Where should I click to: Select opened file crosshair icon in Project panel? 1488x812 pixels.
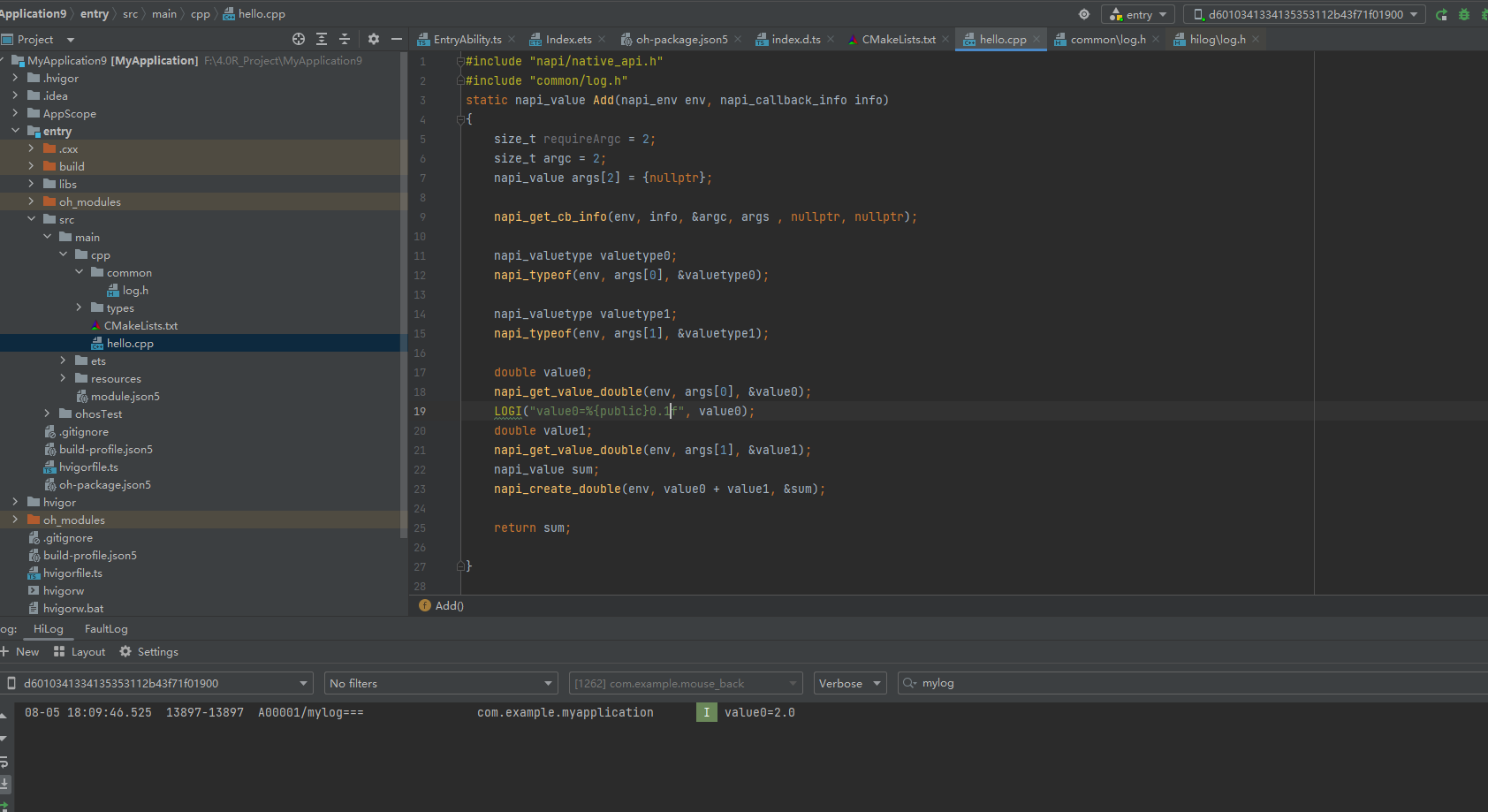tap(299, 39)
